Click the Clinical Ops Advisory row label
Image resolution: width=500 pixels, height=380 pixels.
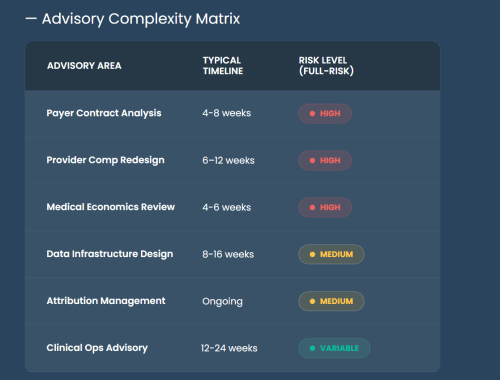coord(97,348)
